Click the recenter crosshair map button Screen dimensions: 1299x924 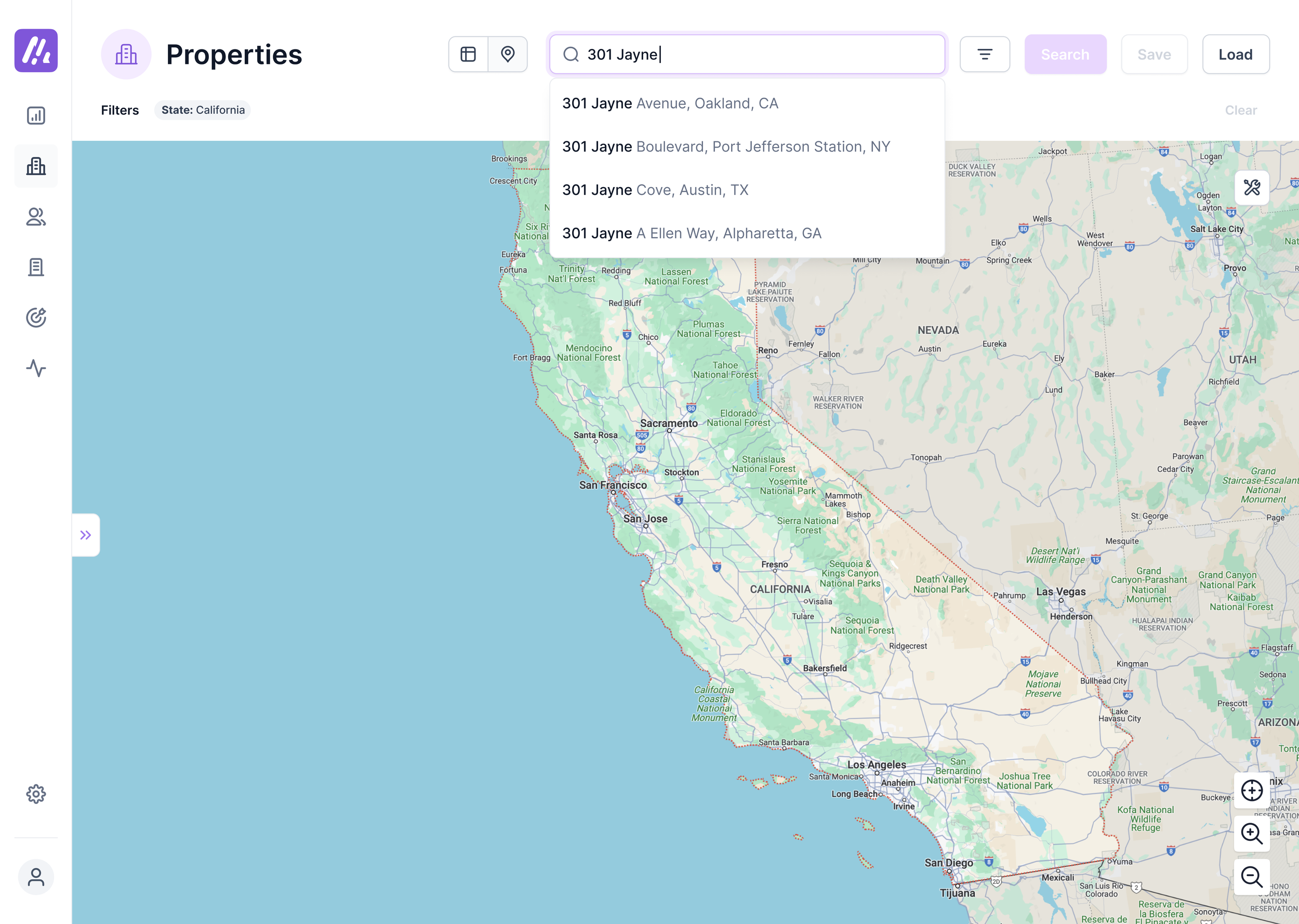point(1251,790)
